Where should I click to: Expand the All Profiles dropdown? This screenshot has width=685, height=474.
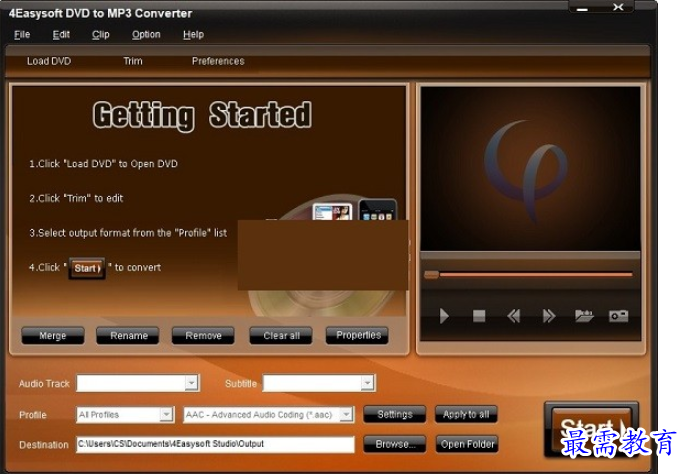click(x=166, y=414)
